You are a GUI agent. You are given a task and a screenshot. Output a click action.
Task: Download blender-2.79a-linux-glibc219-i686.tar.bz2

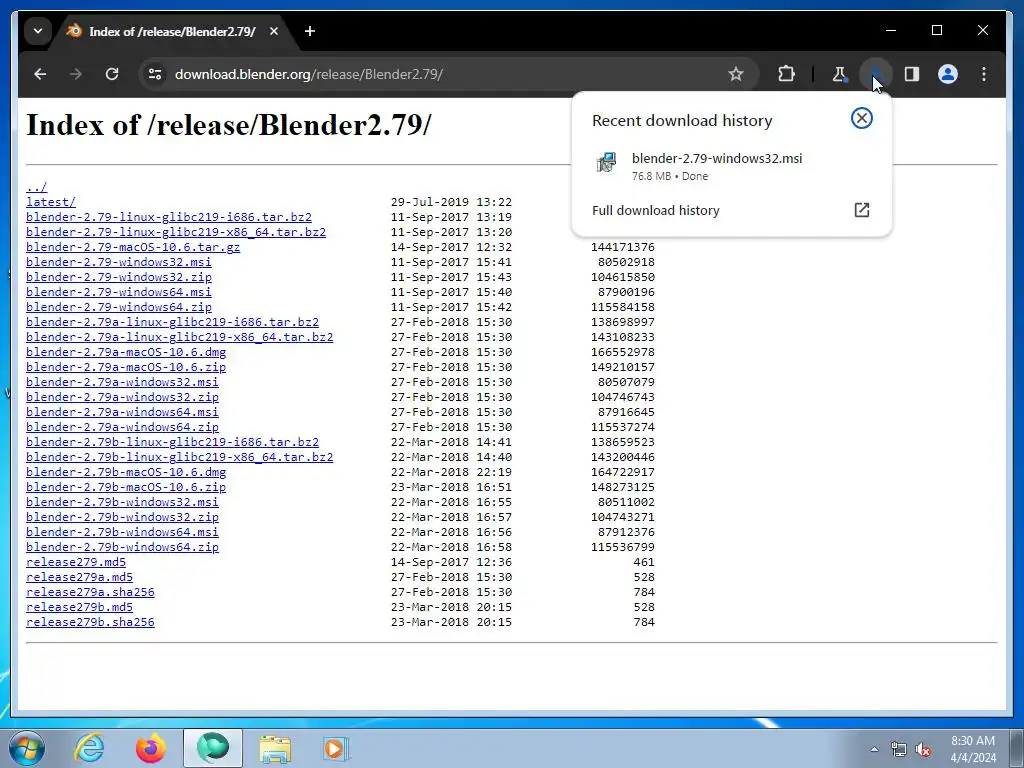(172, 323)
